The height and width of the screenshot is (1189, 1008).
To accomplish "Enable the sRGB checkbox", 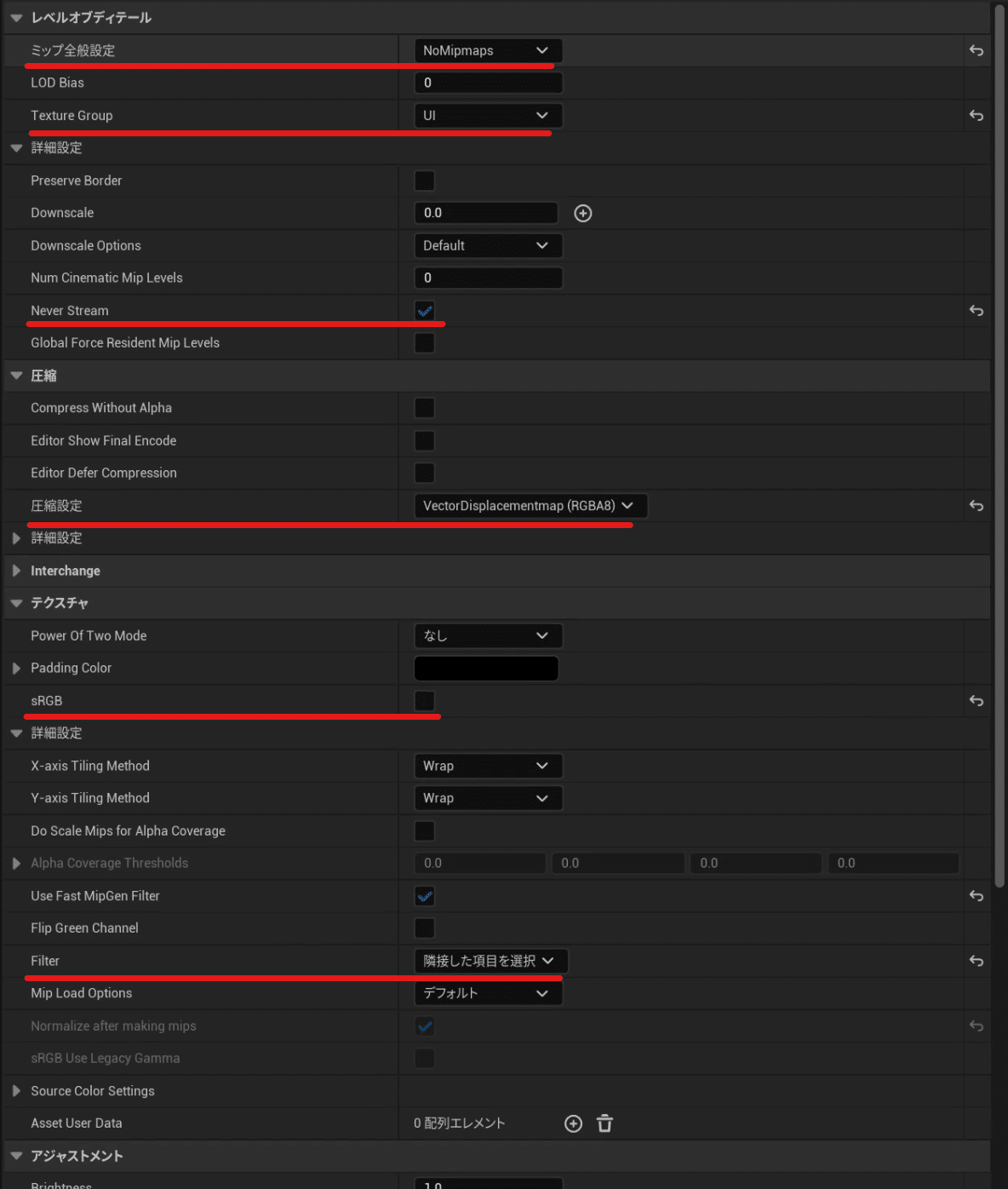I will coord(424,701).
